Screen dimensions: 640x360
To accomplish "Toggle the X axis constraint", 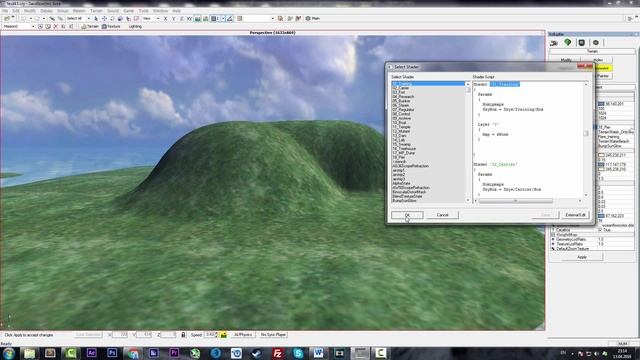I will click(x=165, y=18).
